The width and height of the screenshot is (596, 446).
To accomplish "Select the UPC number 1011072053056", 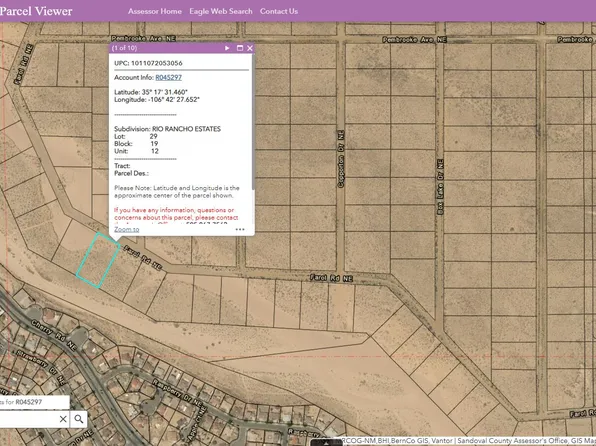I will pos(157,63).
